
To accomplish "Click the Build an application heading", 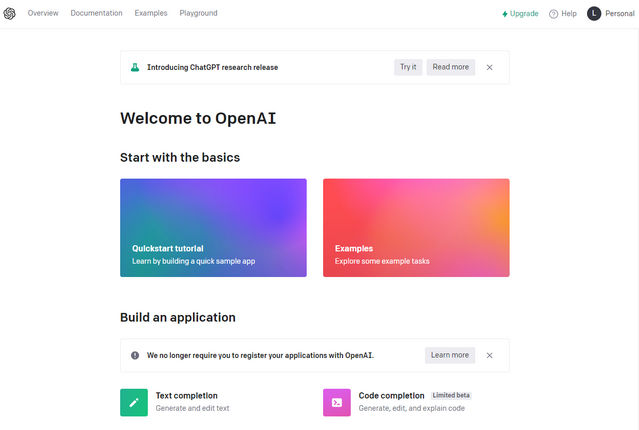I will point(178,318).
